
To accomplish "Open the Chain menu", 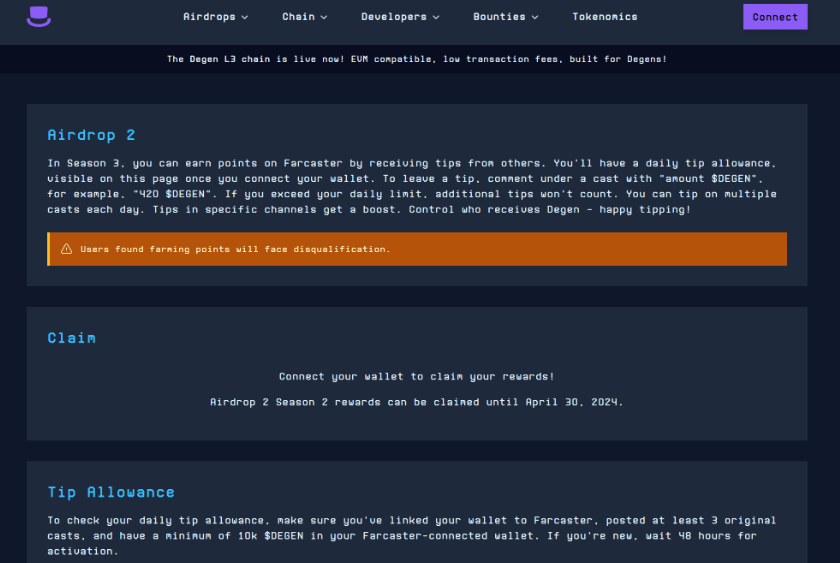I will tap(304, 17).
